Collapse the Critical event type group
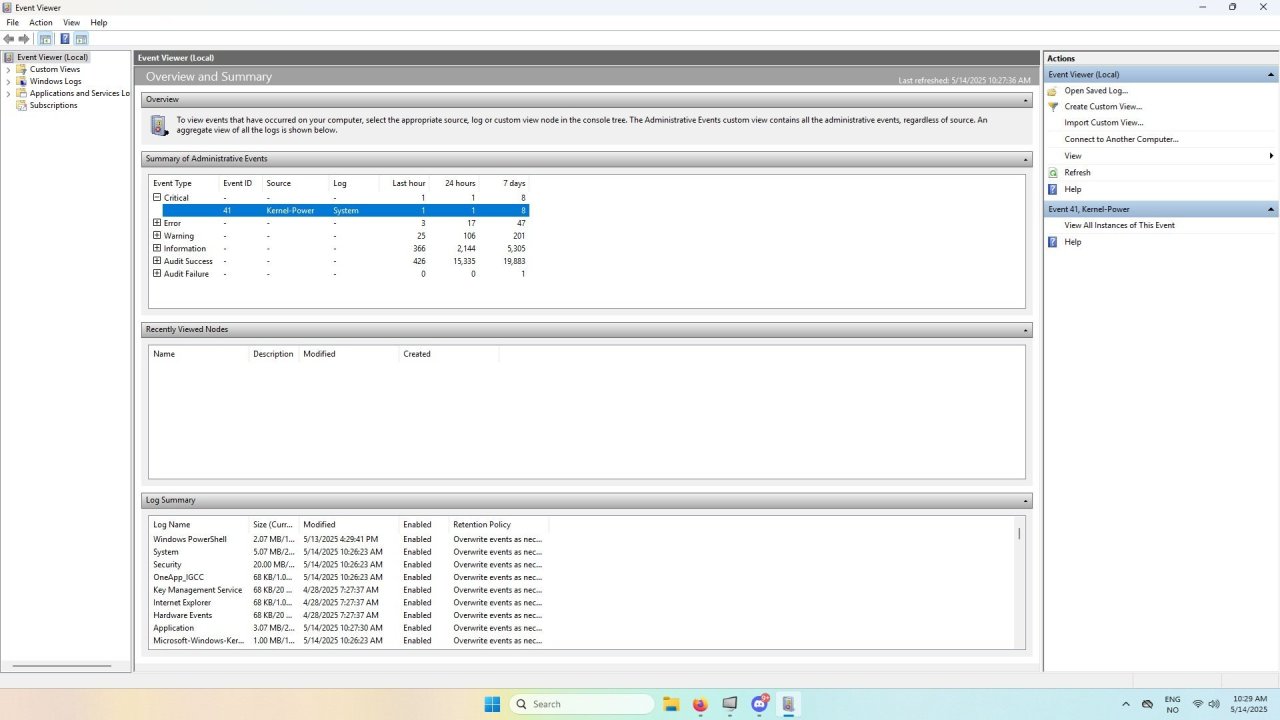The width and height of the screenshot is (1280, 720). click(157, 197)
